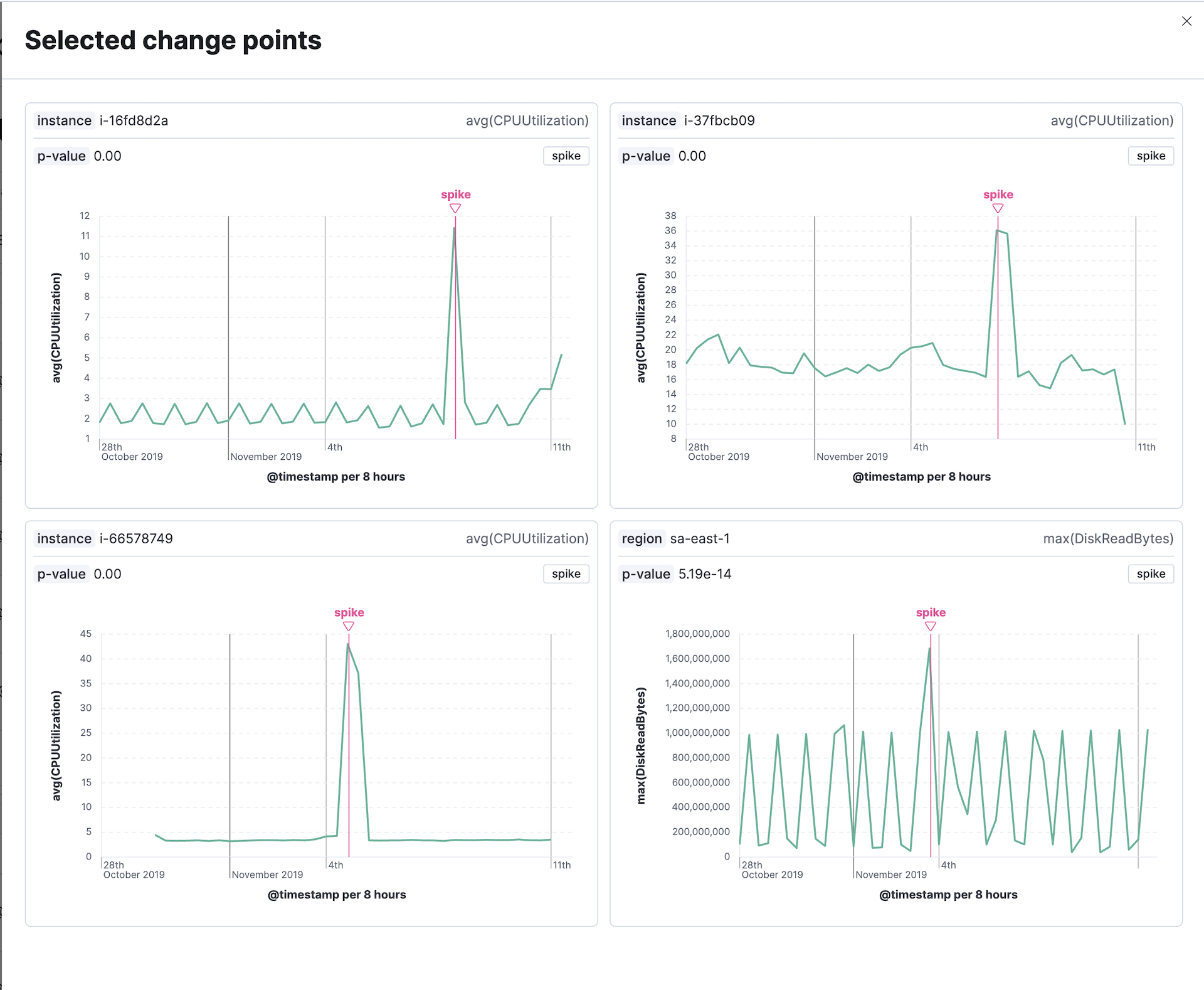
Task: Click the spike badge for i-16fd8d2a
Action: coord(566,156)
